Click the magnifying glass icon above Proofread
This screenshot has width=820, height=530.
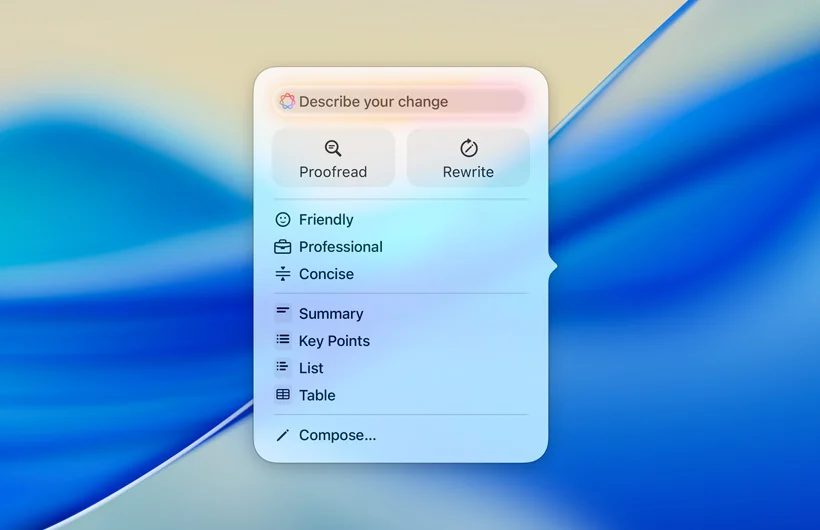click(333, 149)
